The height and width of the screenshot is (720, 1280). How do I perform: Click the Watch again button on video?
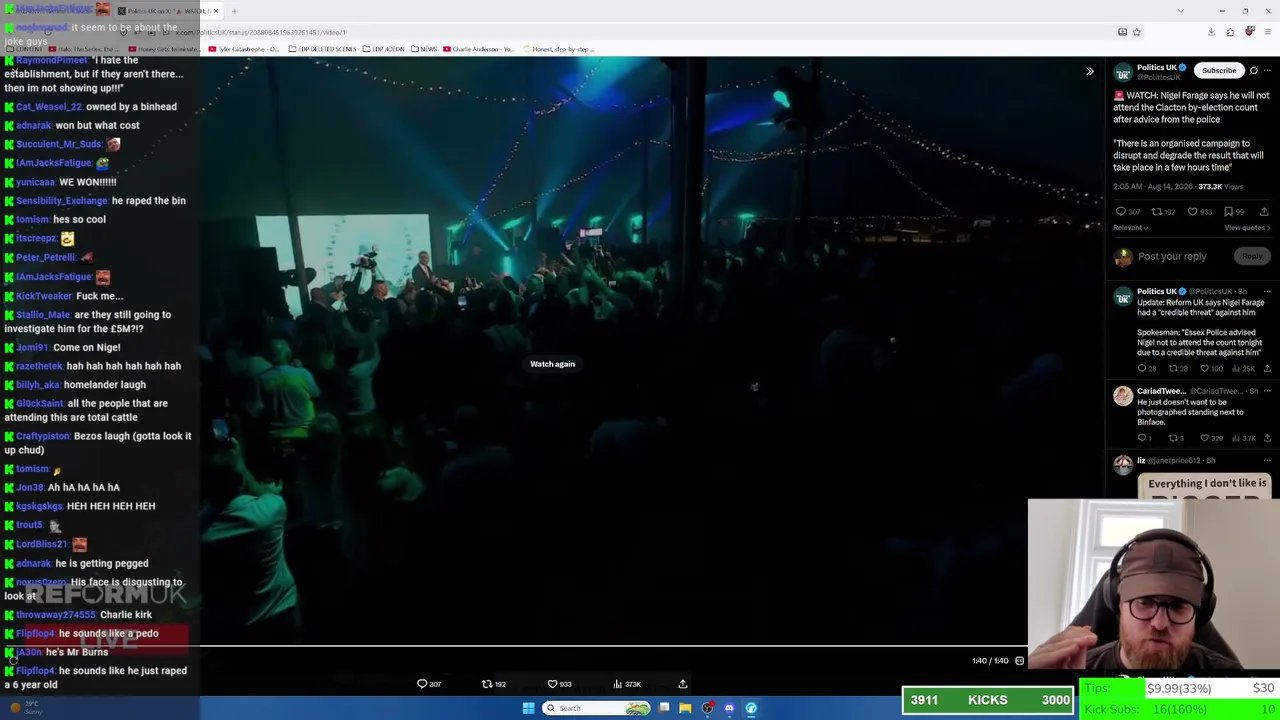pos(552,364)
